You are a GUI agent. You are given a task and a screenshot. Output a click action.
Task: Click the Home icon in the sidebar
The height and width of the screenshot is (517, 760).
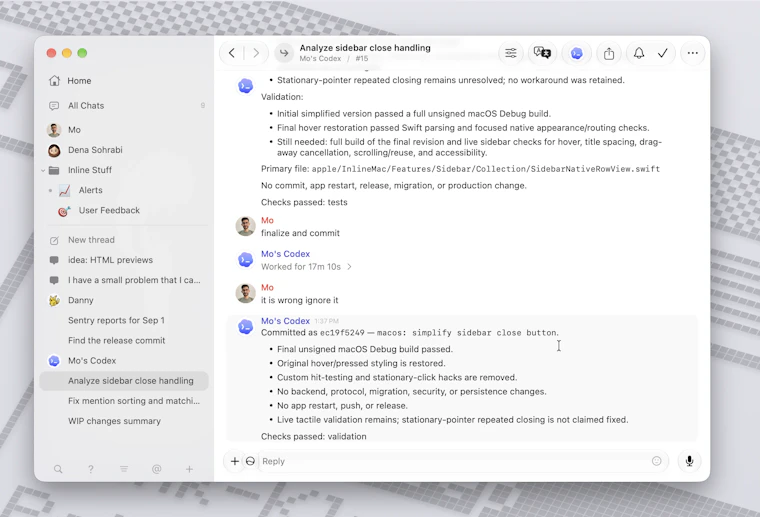click(55, 80)
